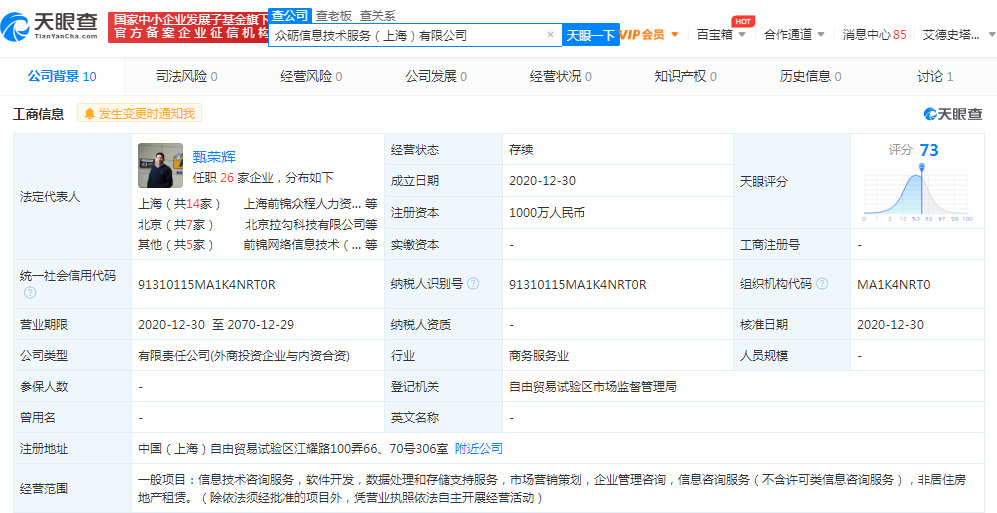The width and height of the screenshot is (997, 513).
Task: Open 消息中心 with 85 messages
Action: 874,34
